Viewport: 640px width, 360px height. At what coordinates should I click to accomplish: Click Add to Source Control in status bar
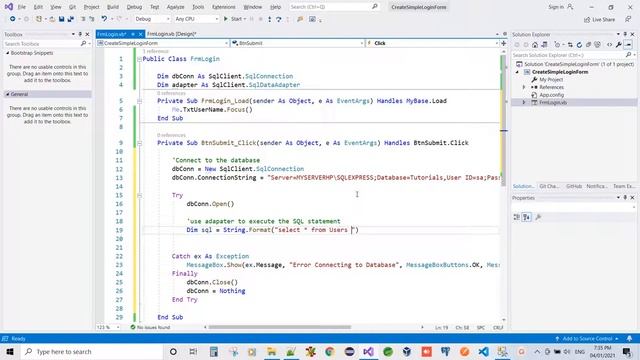click(x=587, y=338)
